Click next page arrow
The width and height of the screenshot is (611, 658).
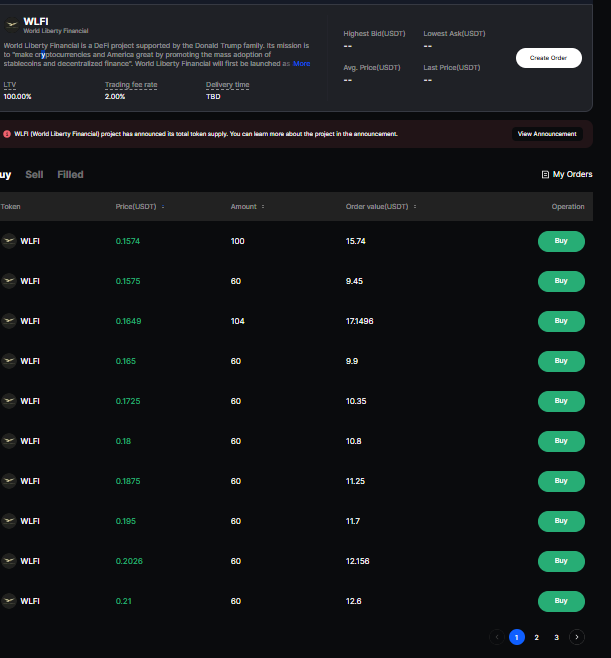coord(577,637)
